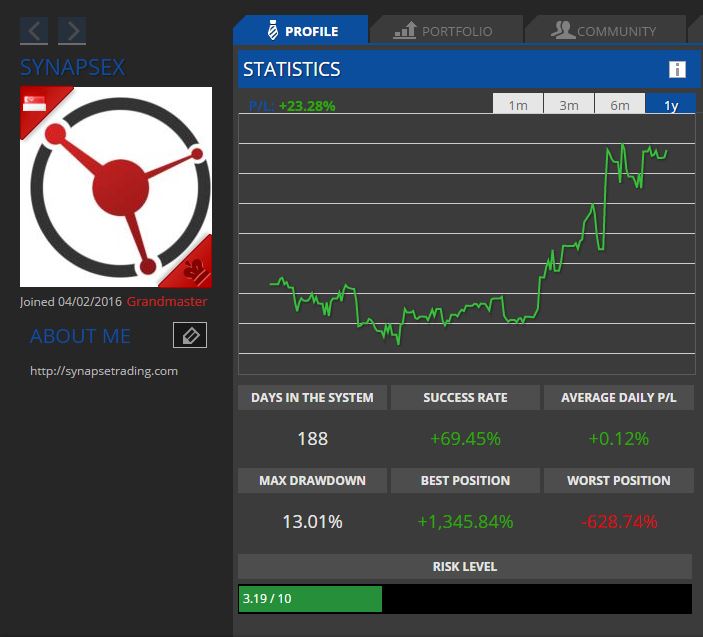Open the synapsetrading.com website link
The height and width of the screenshot is (637, 703).
pyautogui.click(x=104, y=371)
